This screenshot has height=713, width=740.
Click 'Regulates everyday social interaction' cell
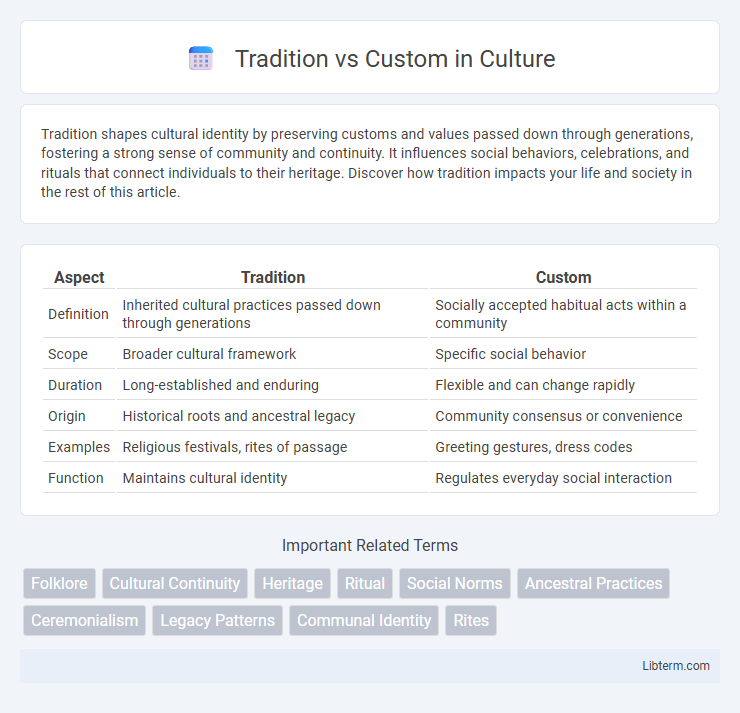pyautogui.click(x=563, y=478)
